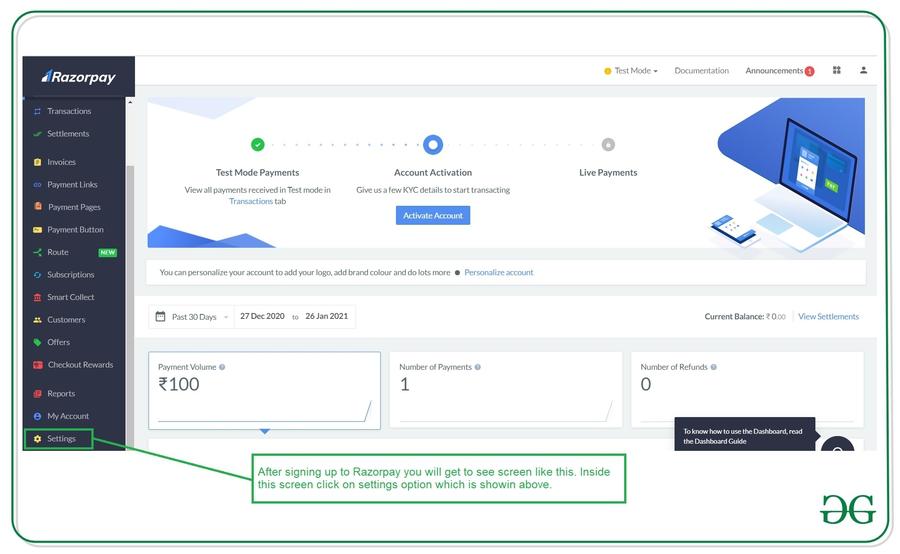Click the Payment Pages sidebar icon
Viewport: 900px width, 554px height.
[38, 207]
